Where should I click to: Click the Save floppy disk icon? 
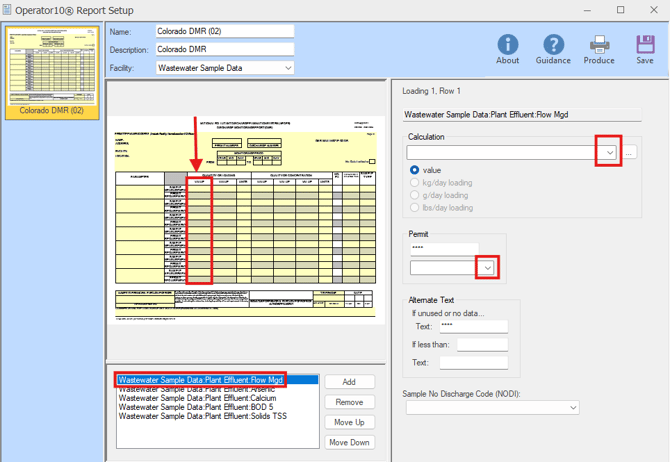coord(645,46)
